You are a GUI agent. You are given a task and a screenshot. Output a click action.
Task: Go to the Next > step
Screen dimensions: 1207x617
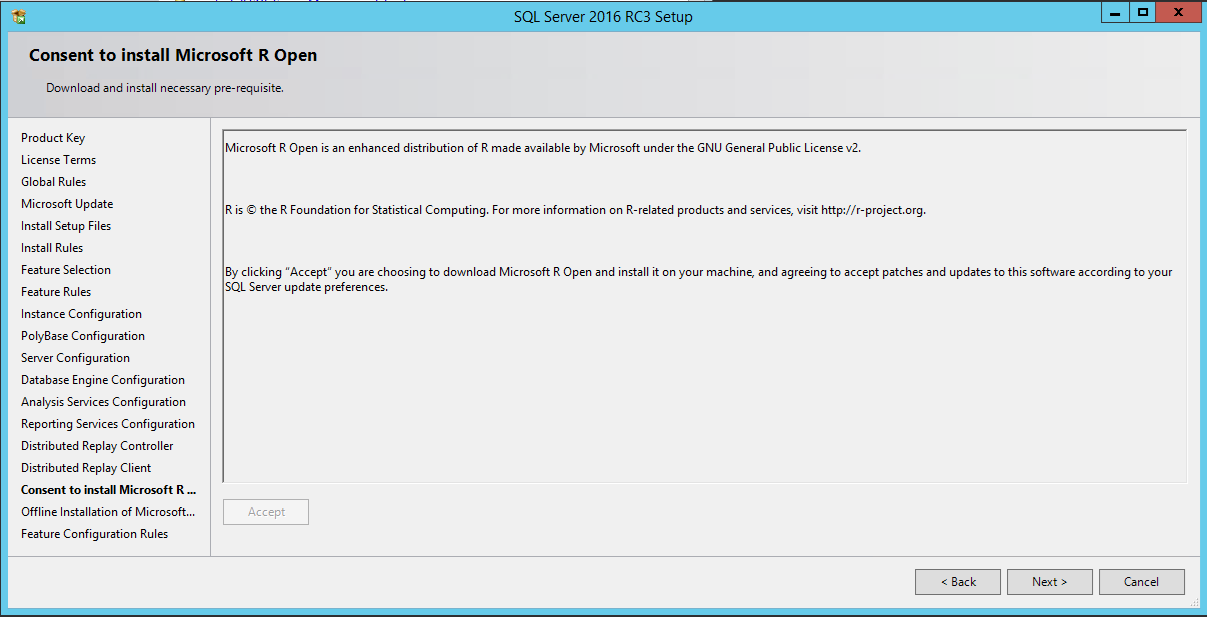[x=1049, y=582]
